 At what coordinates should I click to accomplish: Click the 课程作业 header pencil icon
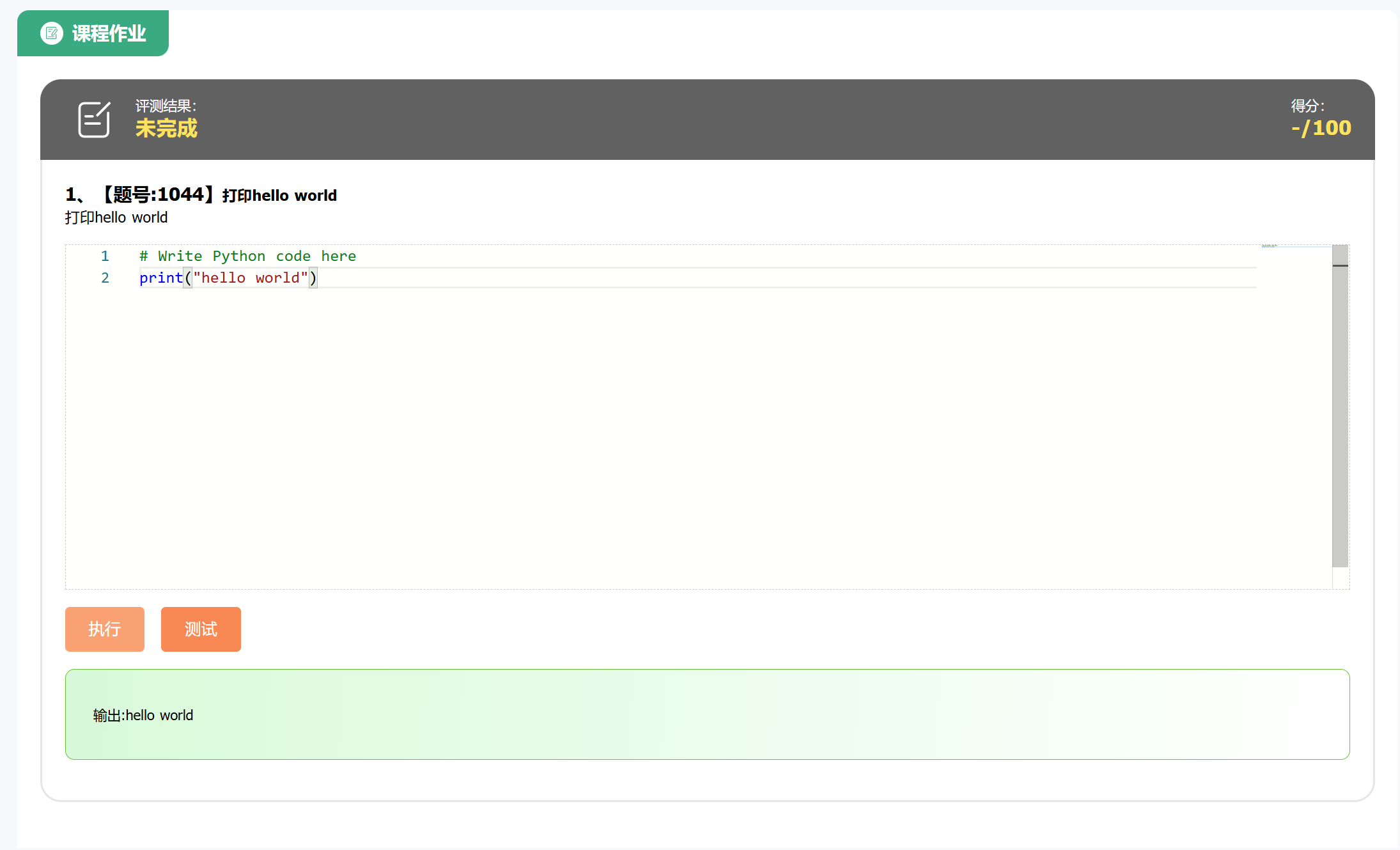point(52,33)
